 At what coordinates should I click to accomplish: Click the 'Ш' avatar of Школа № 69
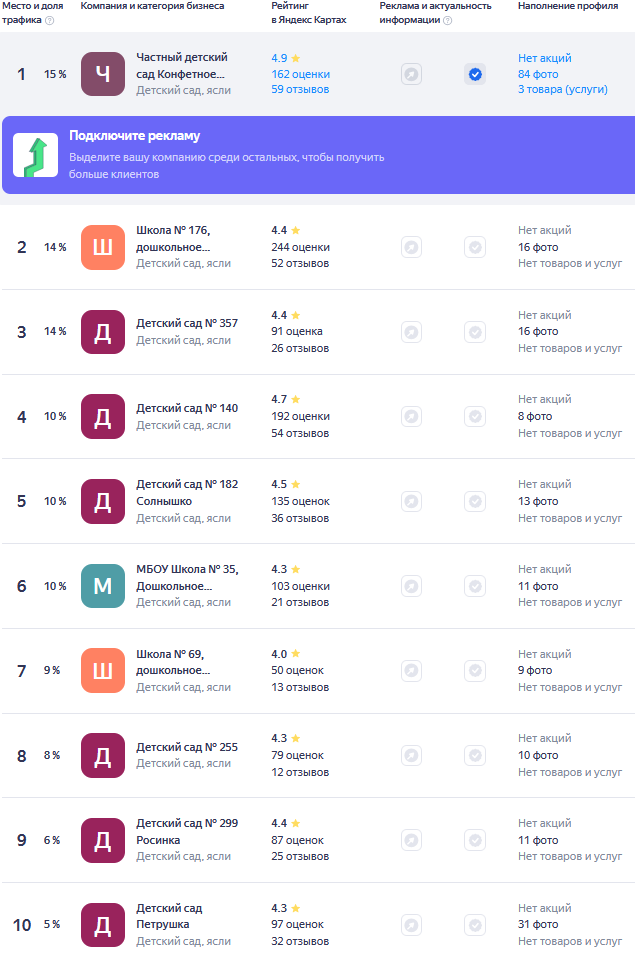tap(103, 670)
